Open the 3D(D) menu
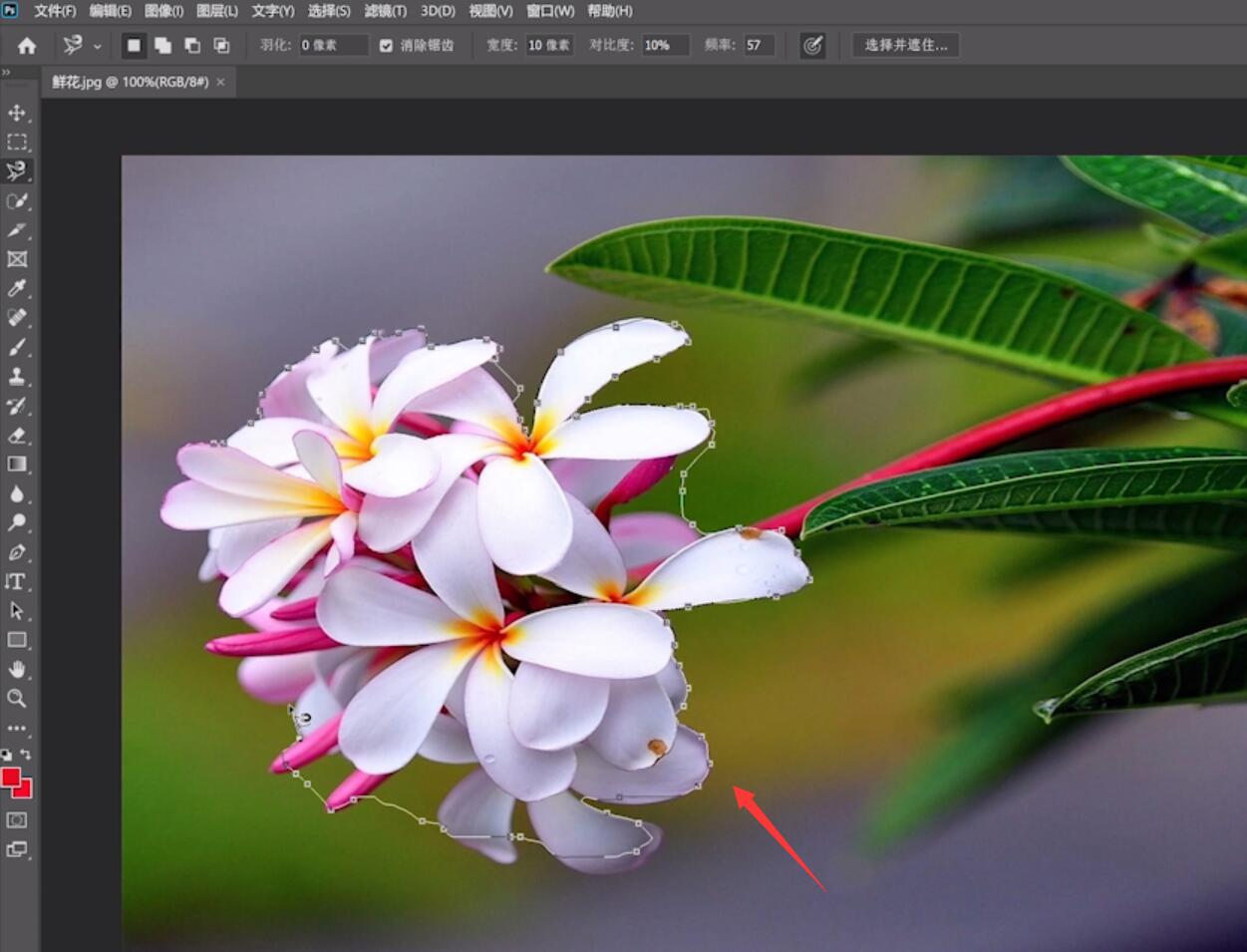The width and height of the screenshot is (1247, 952). [x=438, y=11]
